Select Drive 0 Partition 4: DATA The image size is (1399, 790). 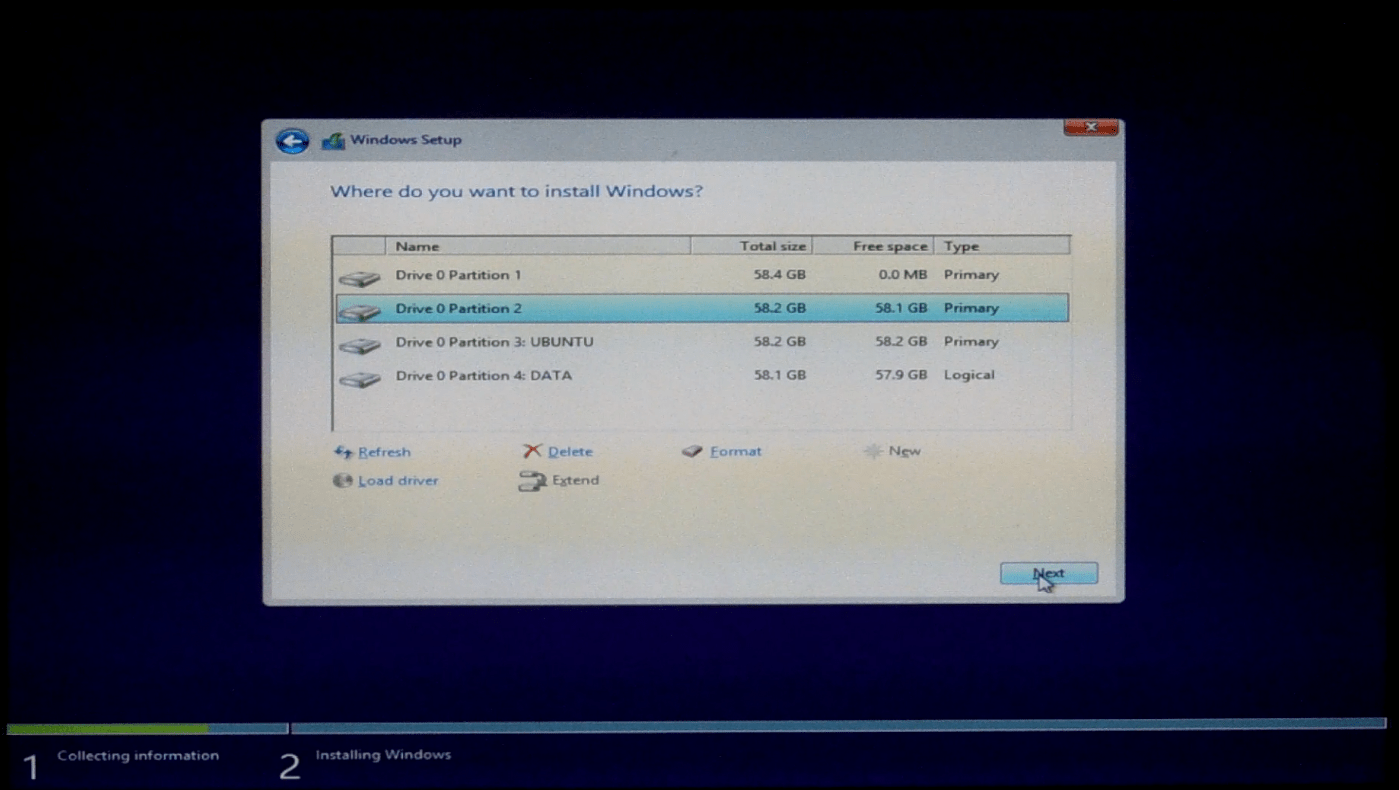click(702, 376)
